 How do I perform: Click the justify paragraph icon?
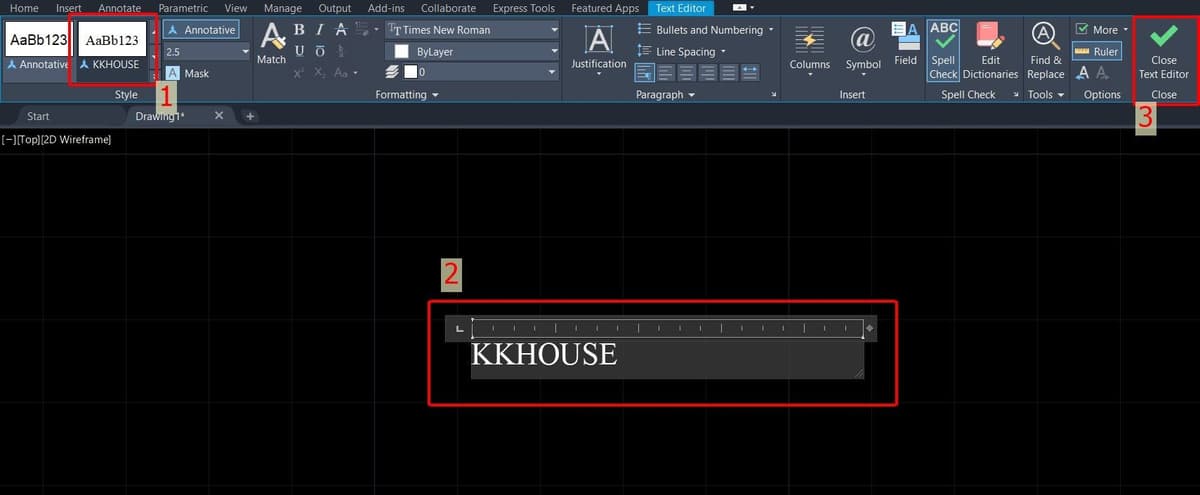click(x=728, y=72)
